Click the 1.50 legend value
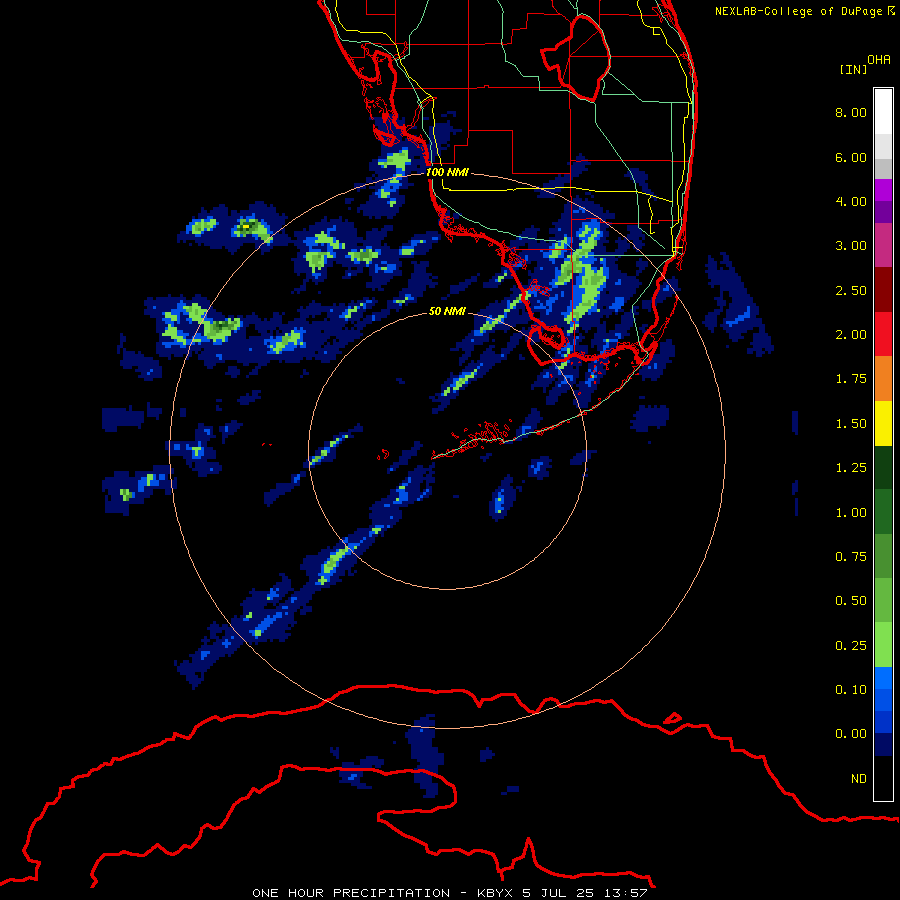This screenshot has width=900, height=900. 851,424
